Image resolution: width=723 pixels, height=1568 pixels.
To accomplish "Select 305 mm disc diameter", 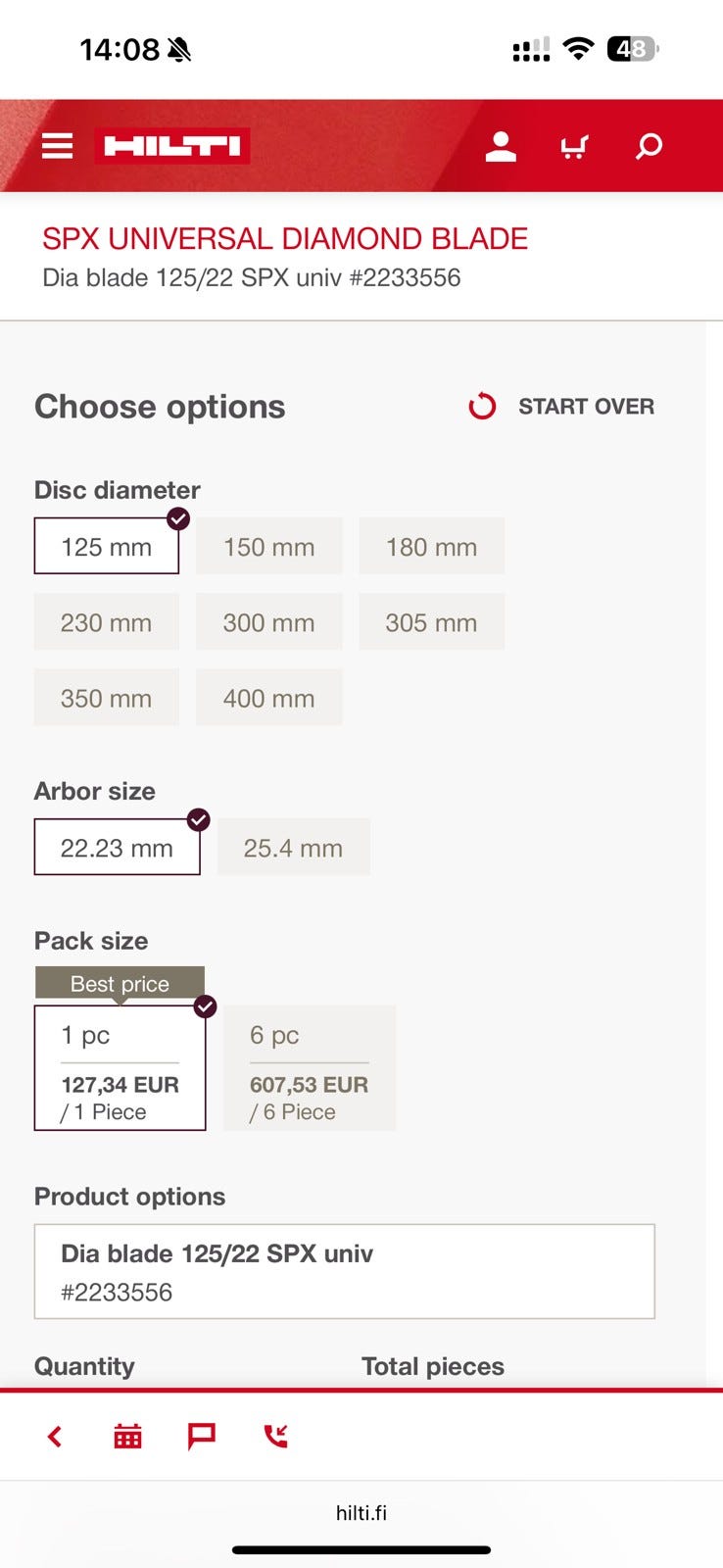I will coord(431,622).
